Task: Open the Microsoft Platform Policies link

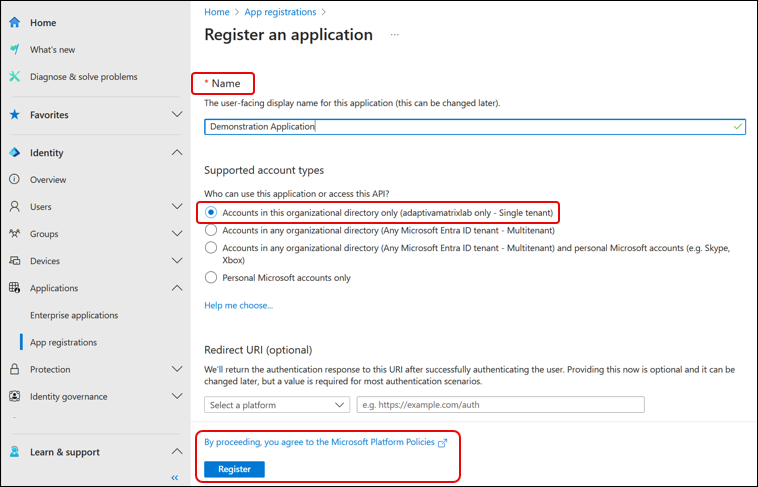Action: pyautogui.click(x=319, y=442)
